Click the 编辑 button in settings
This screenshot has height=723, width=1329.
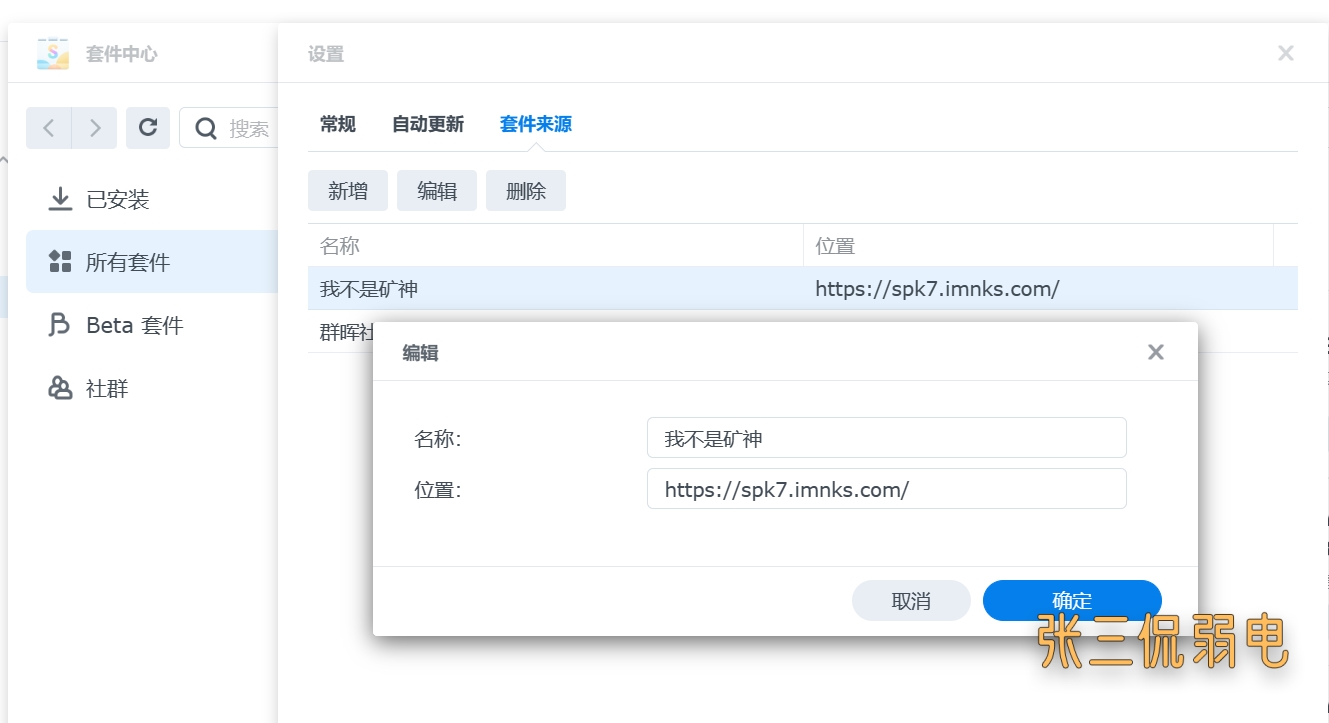[437, 191]
